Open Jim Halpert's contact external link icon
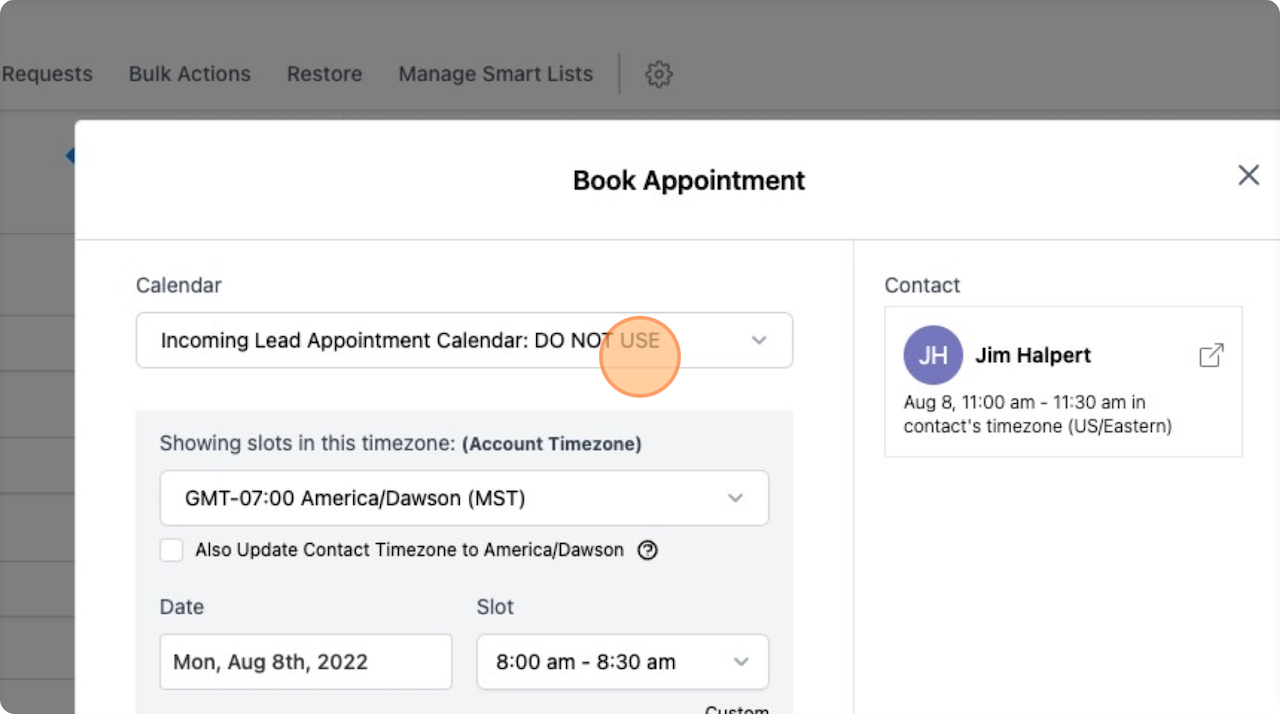The height and width of the screenshot is (714, 1280). click(x=1210, y=355)
